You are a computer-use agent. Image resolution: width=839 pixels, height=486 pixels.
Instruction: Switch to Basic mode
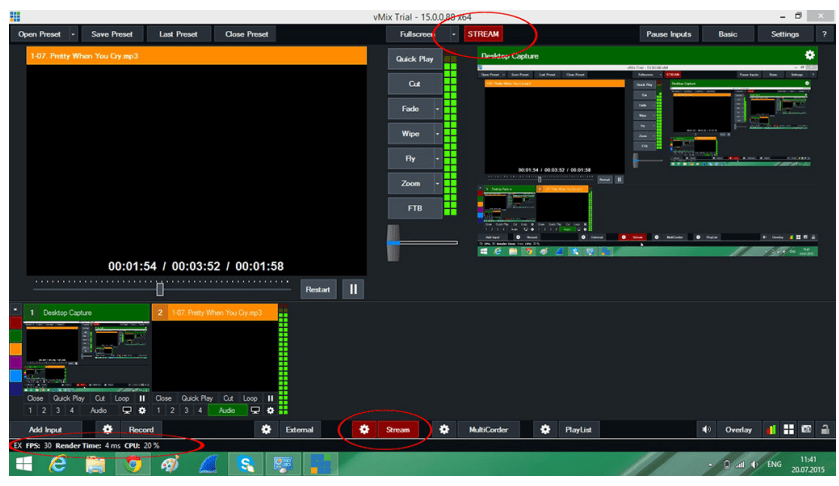tap(728, 34)
